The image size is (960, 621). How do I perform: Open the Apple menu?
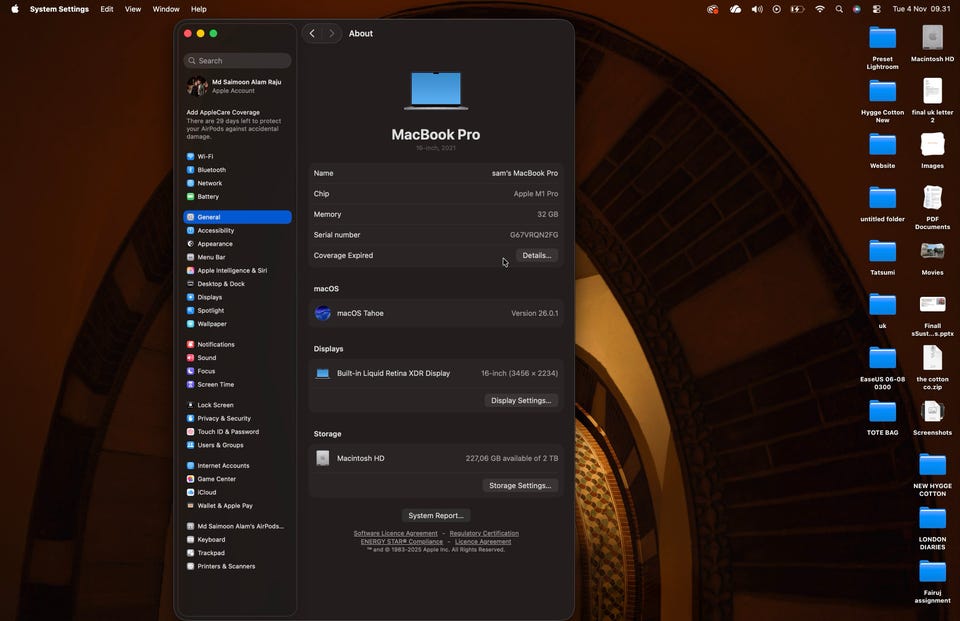tap(15, 9)
